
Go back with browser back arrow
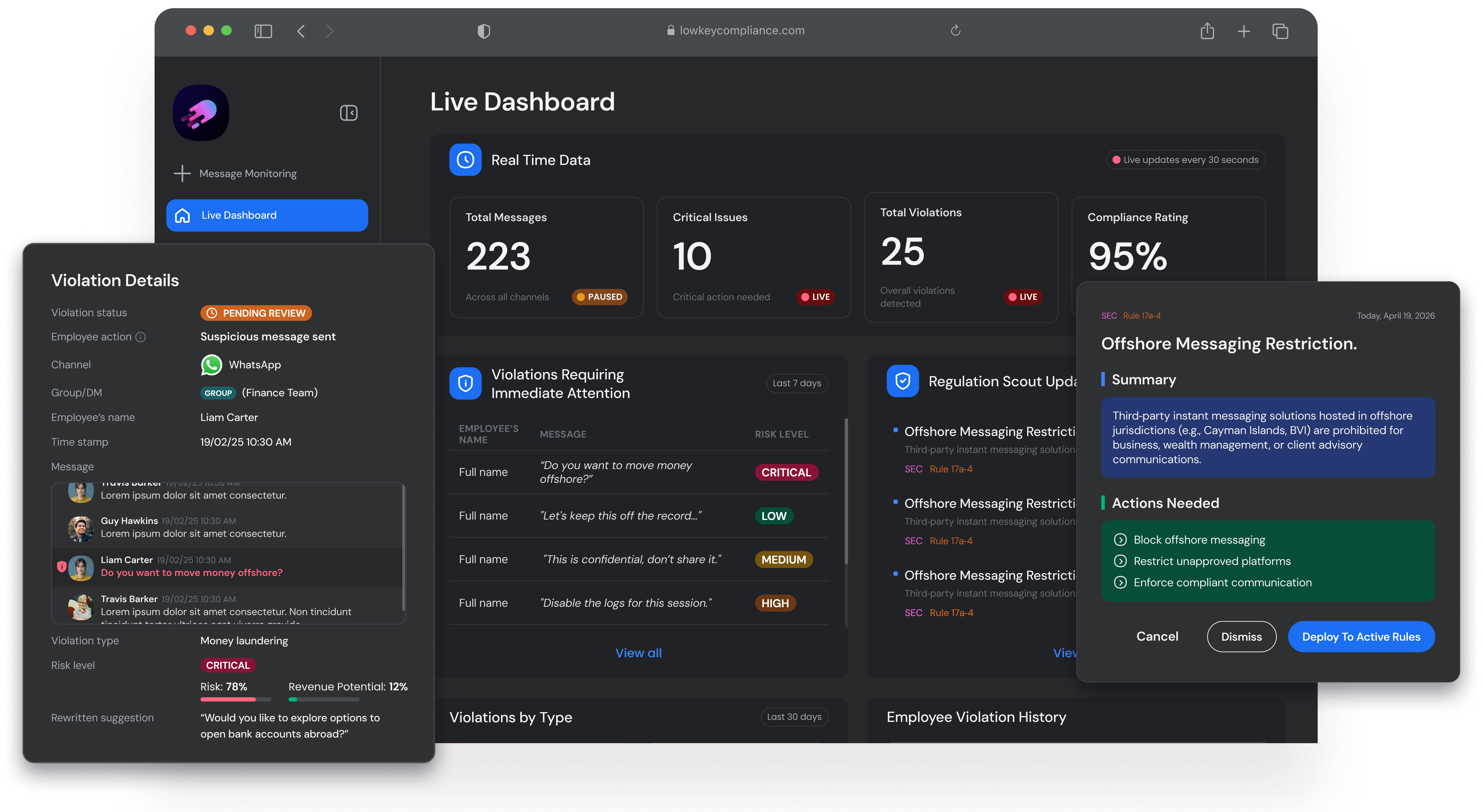pos(301,31)
